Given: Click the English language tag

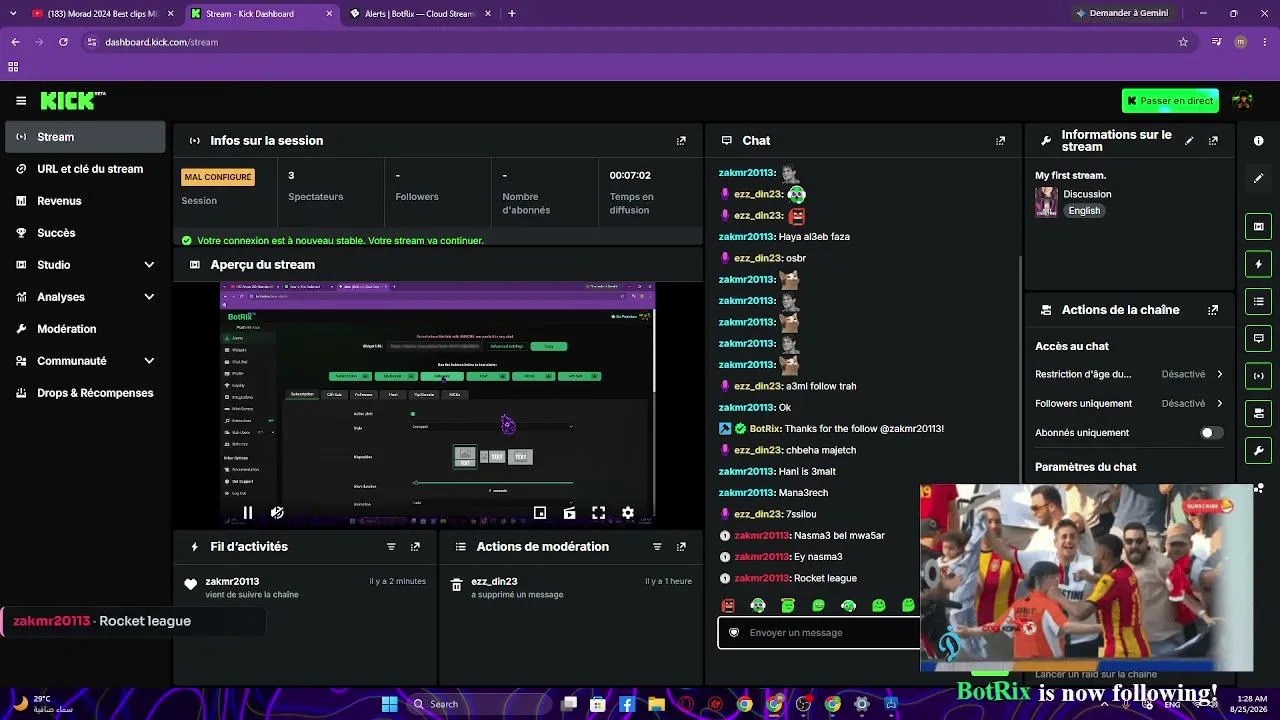Looking at the screenshot, I should pyautogui.click(x=1084, y=211).
